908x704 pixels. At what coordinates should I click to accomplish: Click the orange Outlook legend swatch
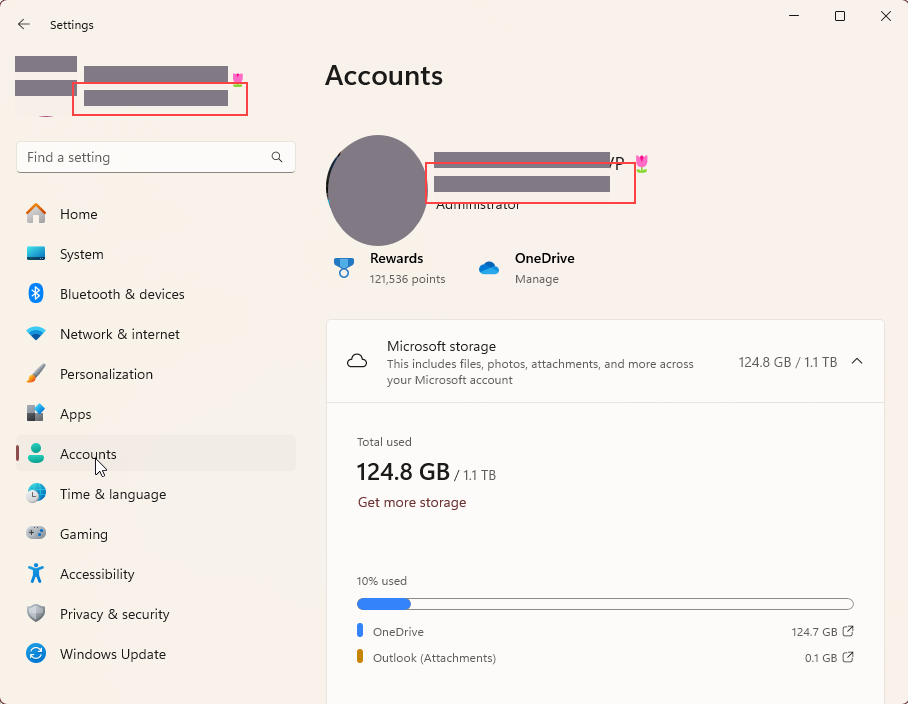(x=360, y=656)
